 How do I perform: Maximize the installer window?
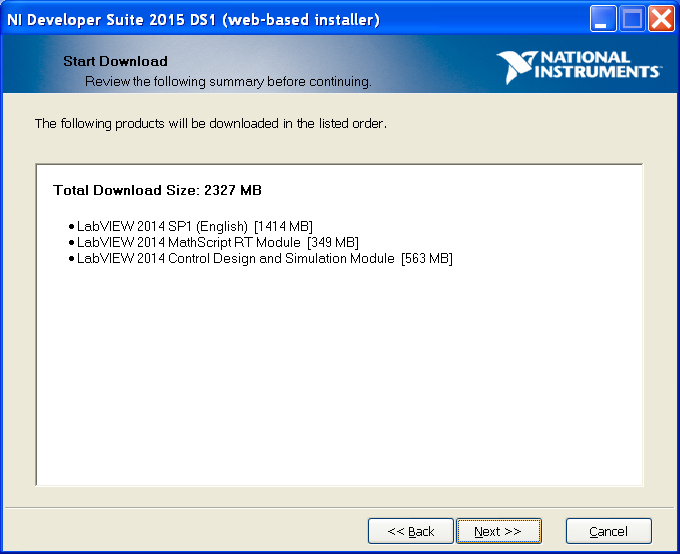click(632, 19)
